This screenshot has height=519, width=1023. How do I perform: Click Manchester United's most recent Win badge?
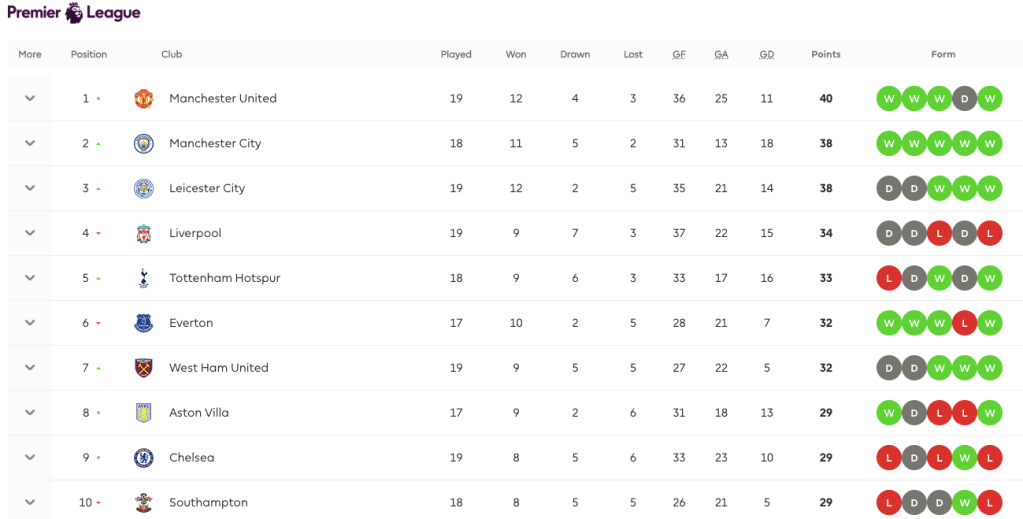[990, 99]
